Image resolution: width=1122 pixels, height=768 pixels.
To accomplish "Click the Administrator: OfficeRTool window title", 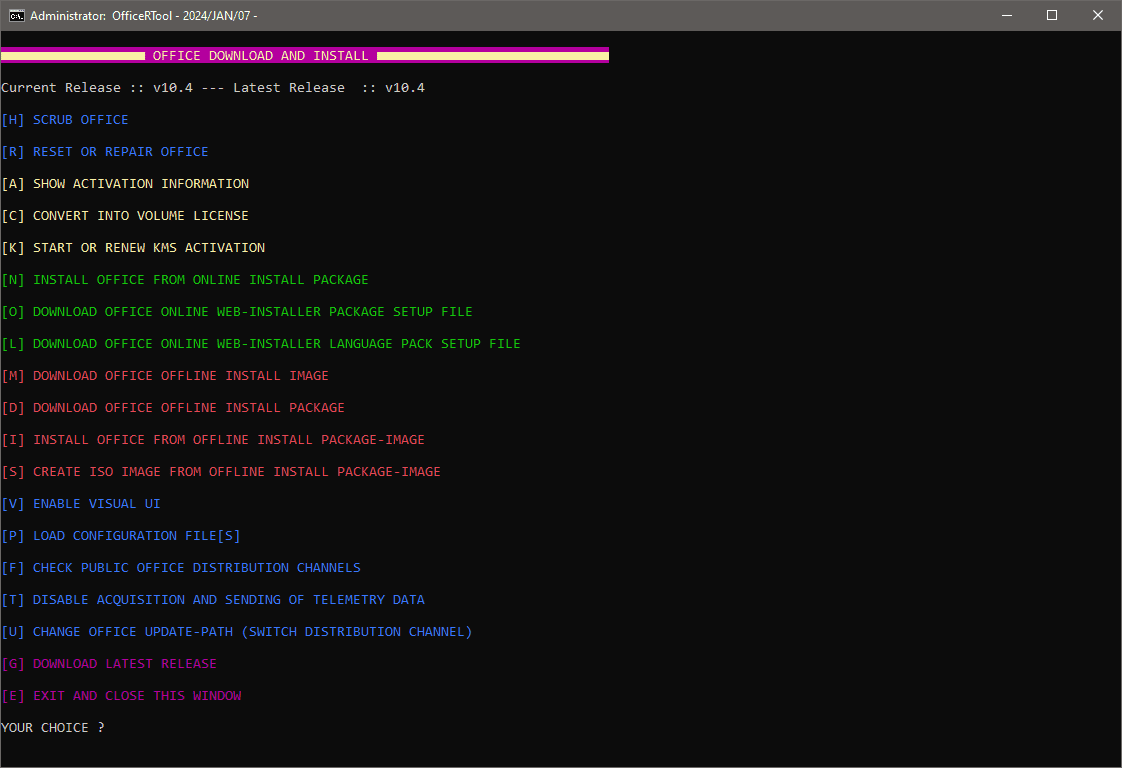I will (x=144, y=15).
